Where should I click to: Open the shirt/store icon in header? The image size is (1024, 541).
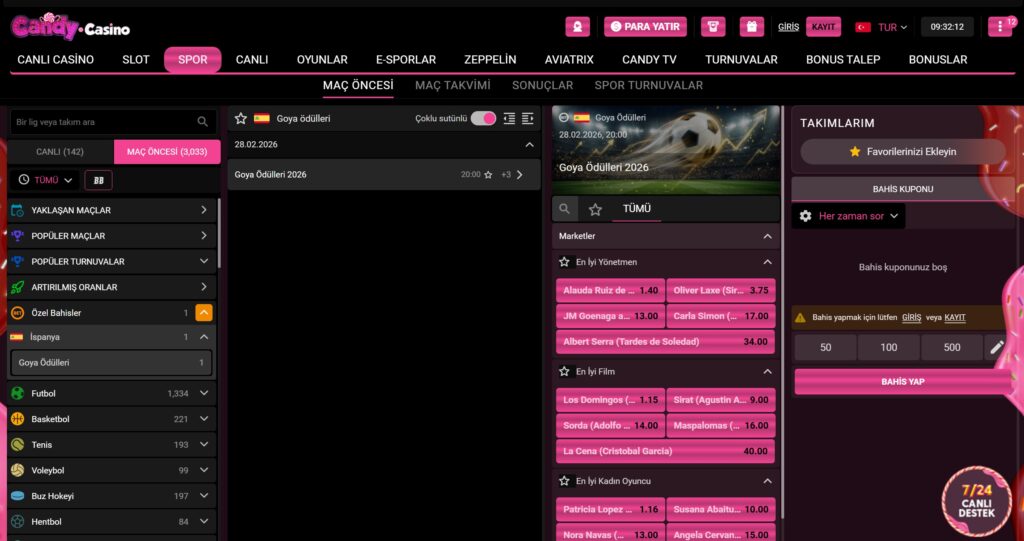pos(713,27)
